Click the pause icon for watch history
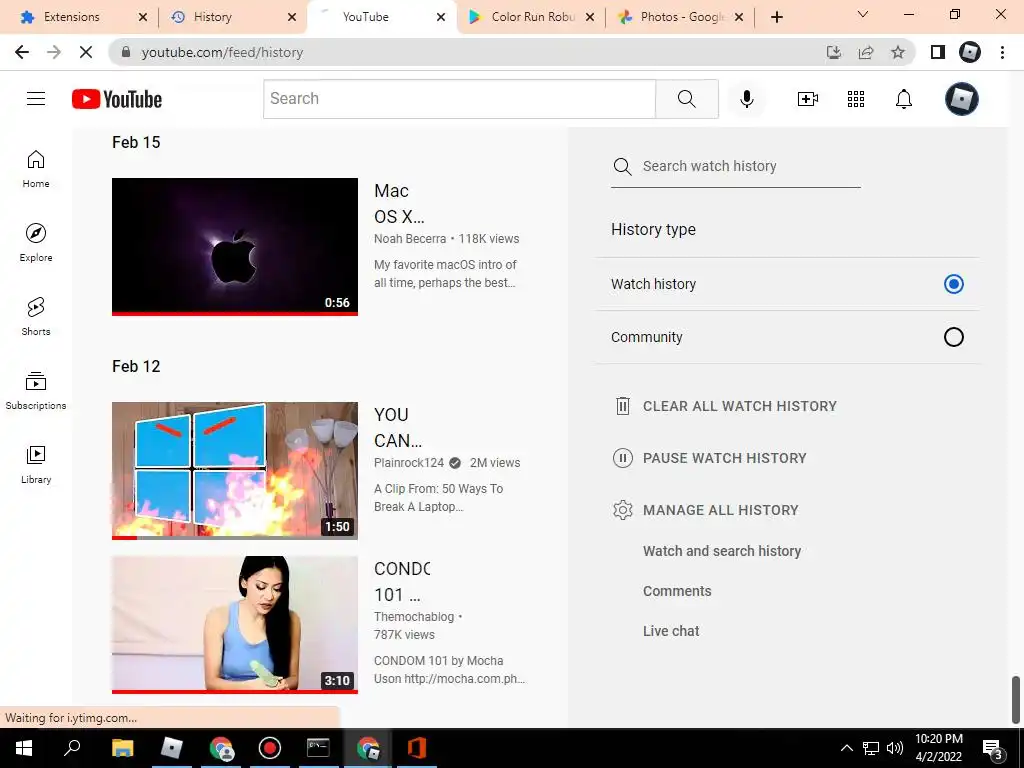 (x=623, y=458)
